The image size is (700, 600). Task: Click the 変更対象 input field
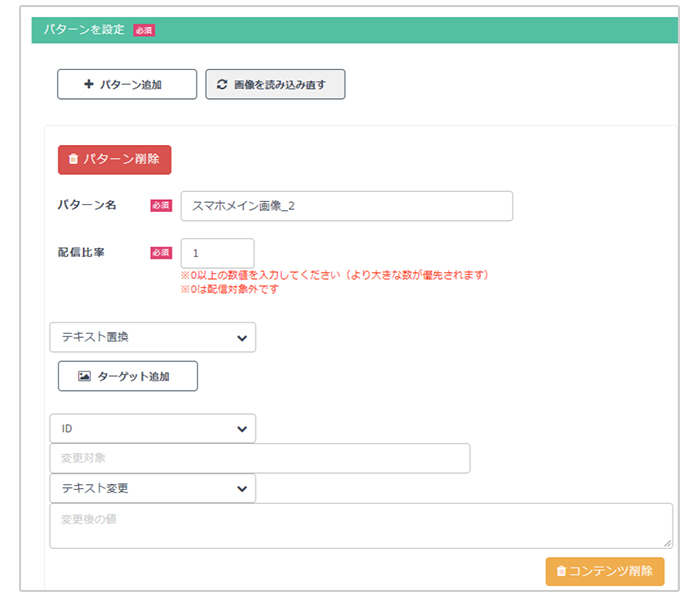pos(260,458)
